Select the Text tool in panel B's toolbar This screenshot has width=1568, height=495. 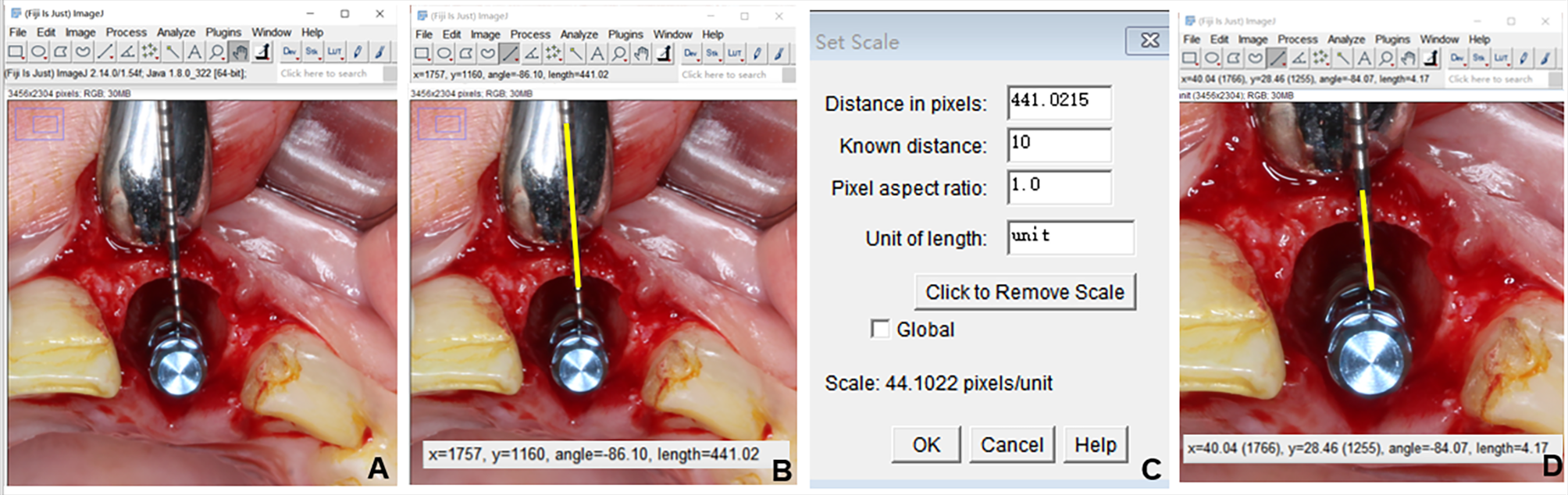(x=597, y=54)
